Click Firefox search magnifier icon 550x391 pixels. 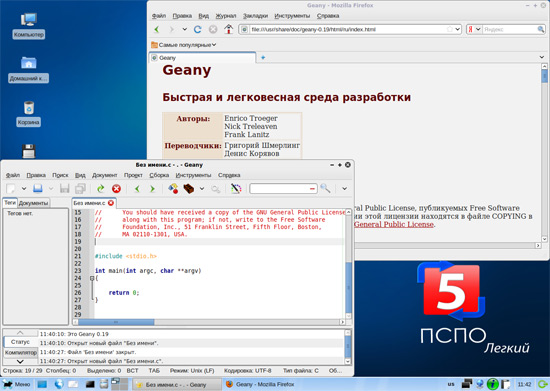(541, 29)
